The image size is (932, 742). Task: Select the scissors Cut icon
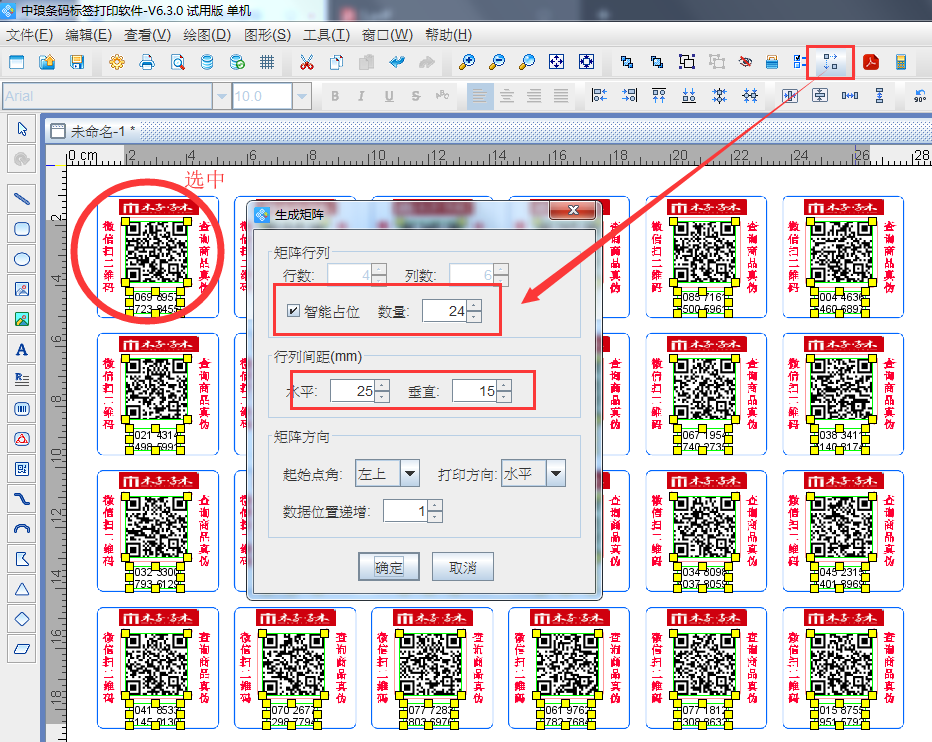[306, 62]
